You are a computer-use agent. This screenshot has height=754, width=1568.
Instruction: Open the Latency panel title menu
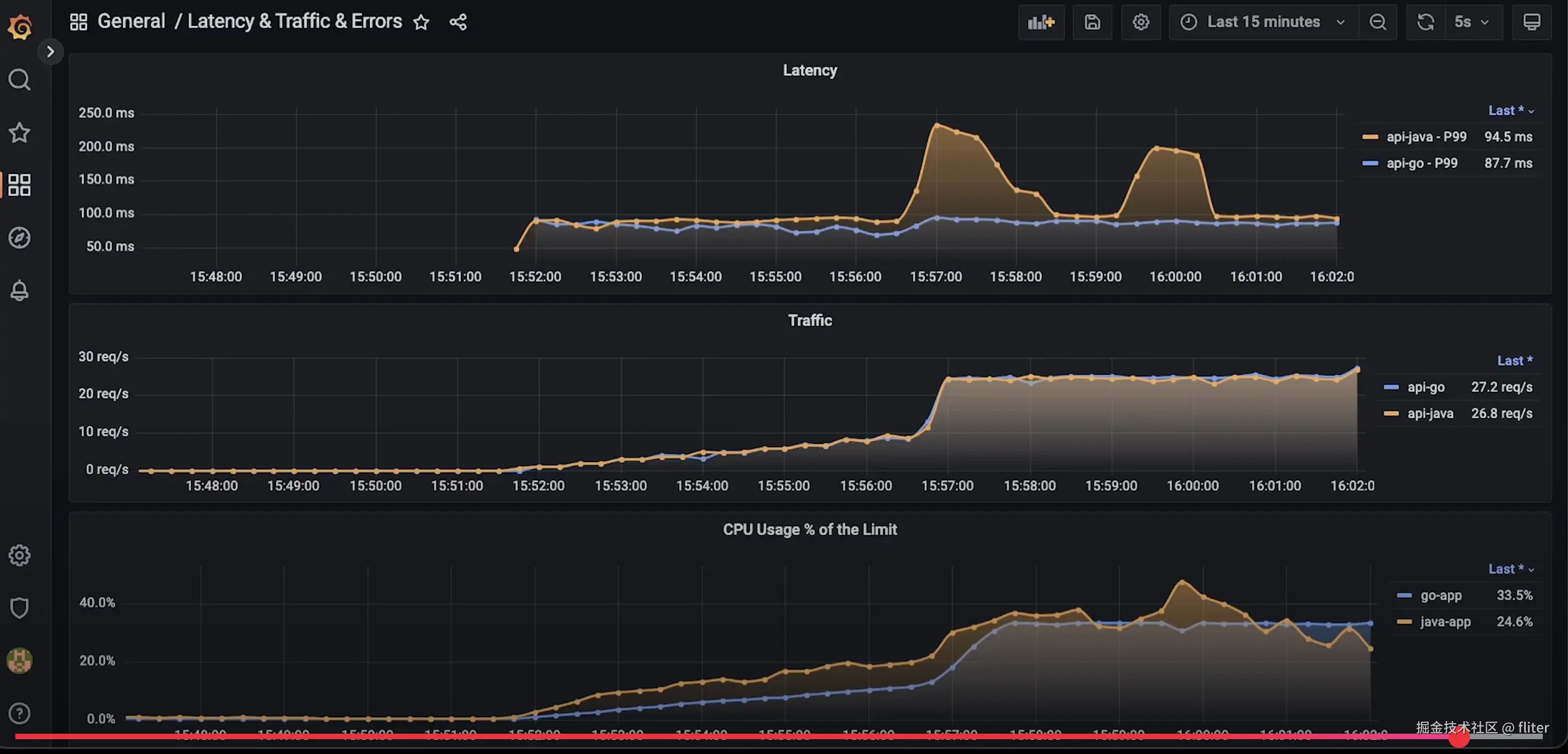(x=810, y=71)
